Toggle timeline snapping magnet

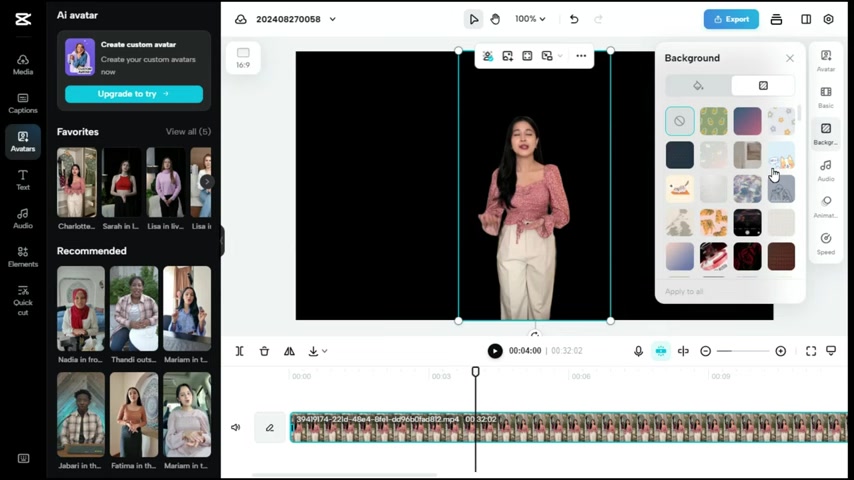click(661, 351)
